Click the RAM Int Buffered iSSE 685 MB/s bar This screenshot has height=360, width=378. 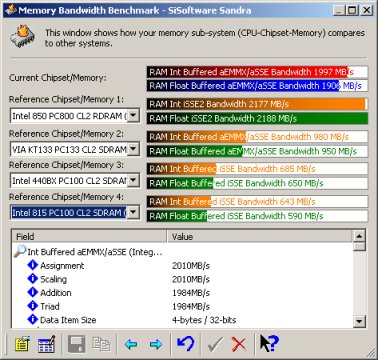tap(257, 169)
